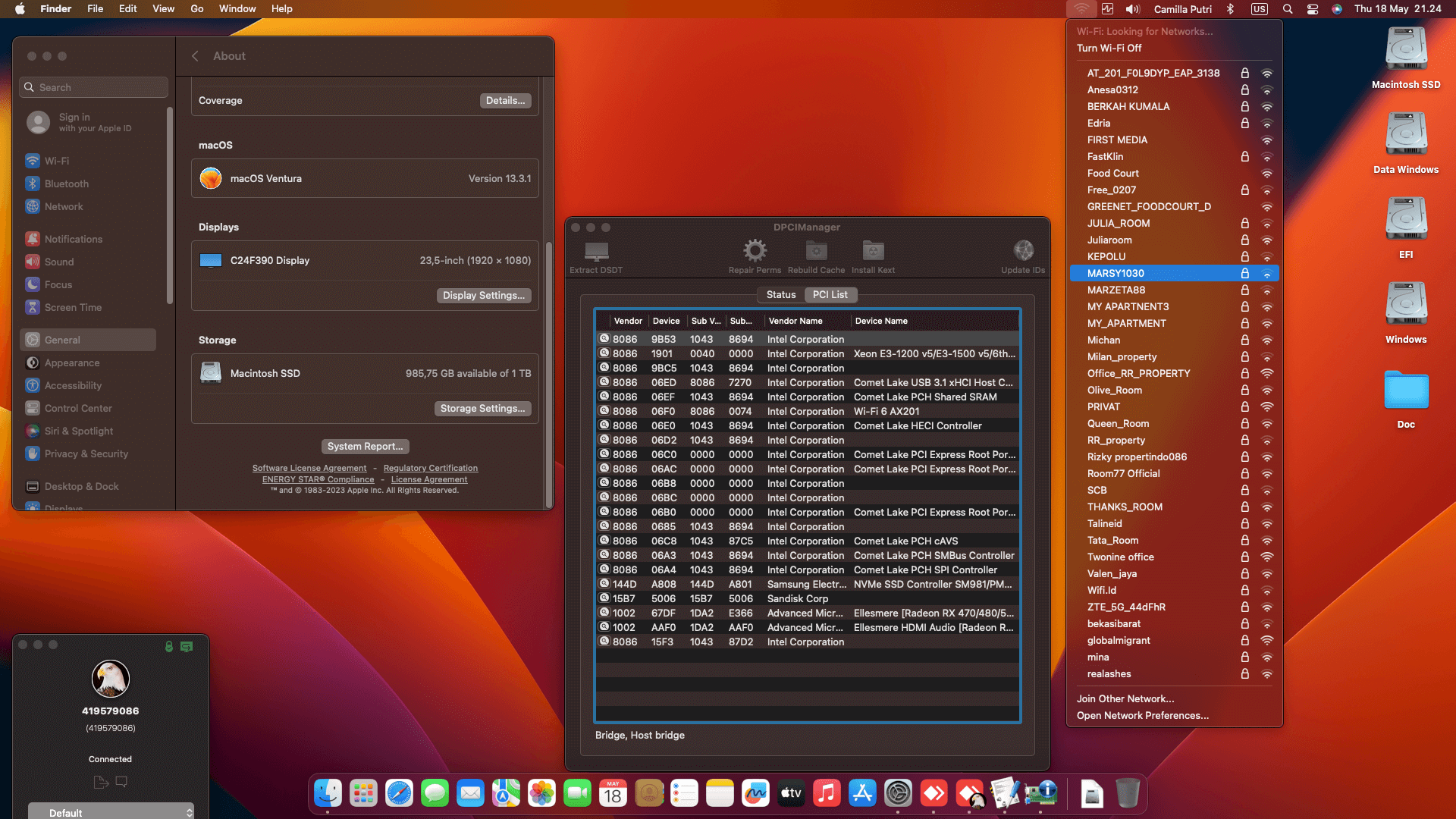Launch Safari from the Dock
1456x819 pixels.
tap(399, 794)
